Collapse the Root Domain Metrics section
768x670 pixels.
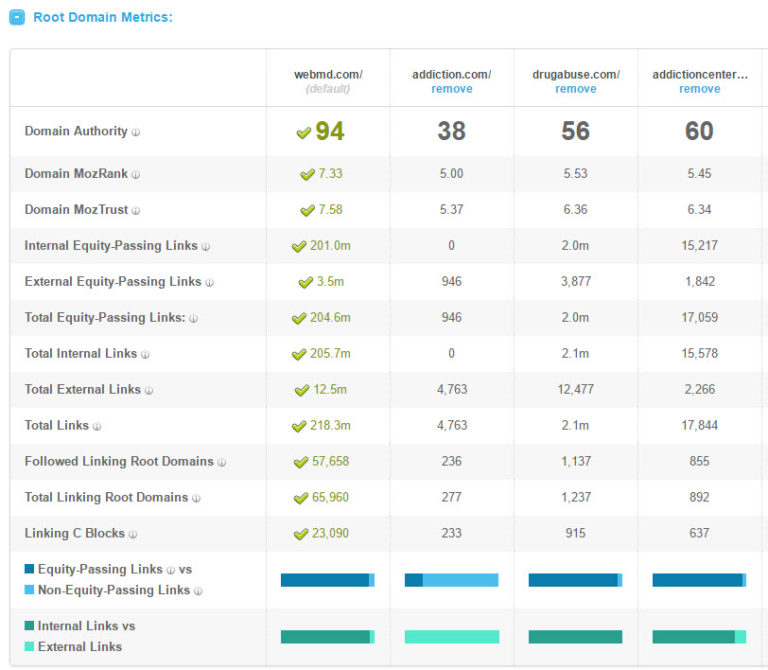pyautogui.click(x=17, y=18)
